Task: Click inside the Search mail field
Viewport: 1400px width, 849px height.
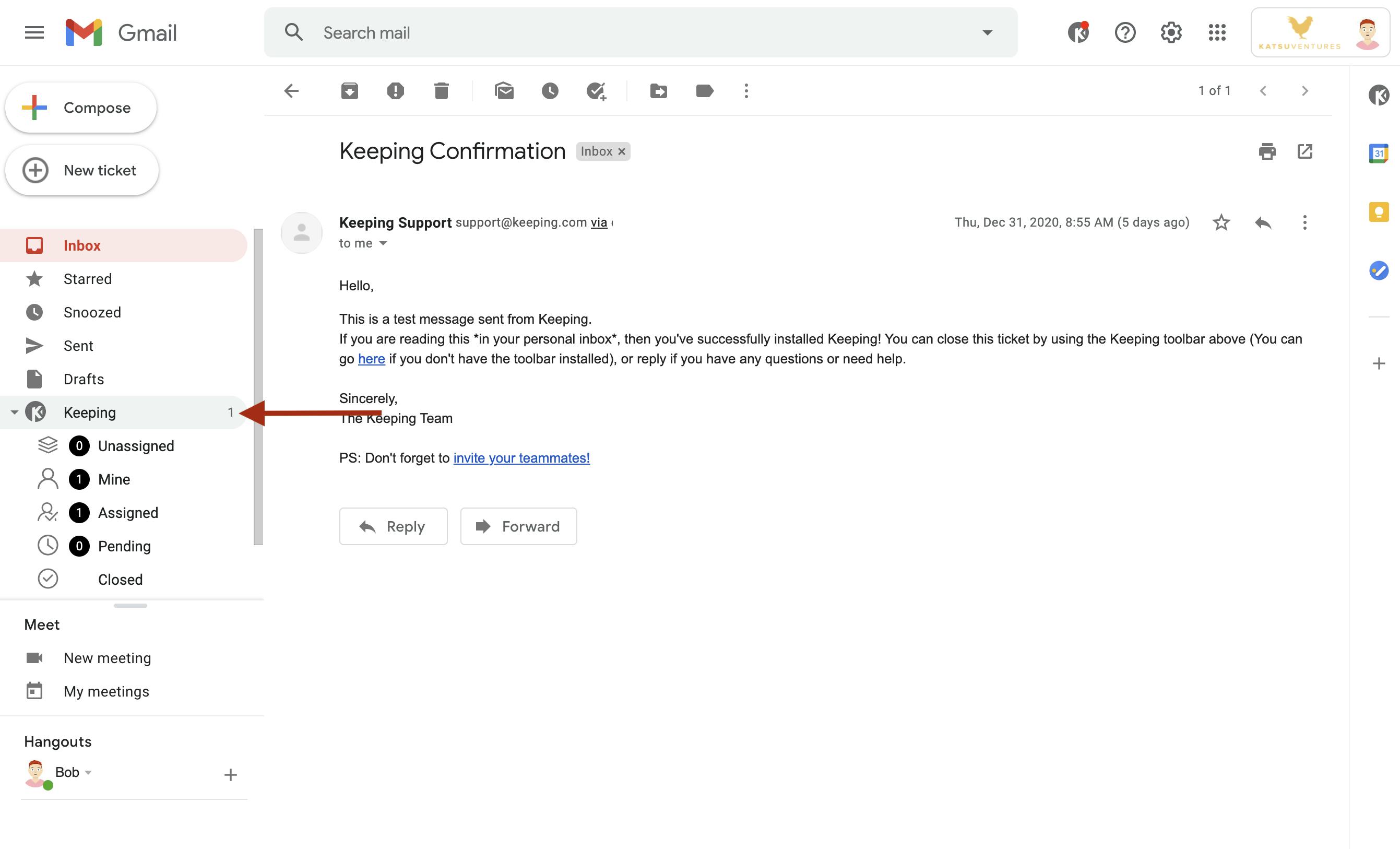Action: 641,32
